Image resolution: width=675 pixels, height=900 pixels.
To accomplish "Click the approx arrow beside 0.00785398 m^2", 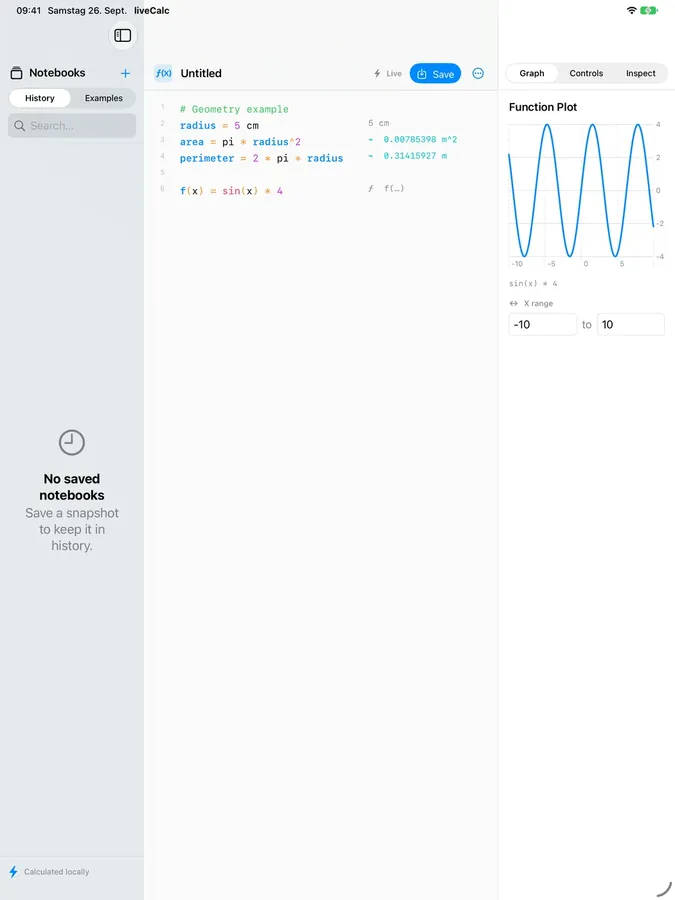I will pos(371,139).
